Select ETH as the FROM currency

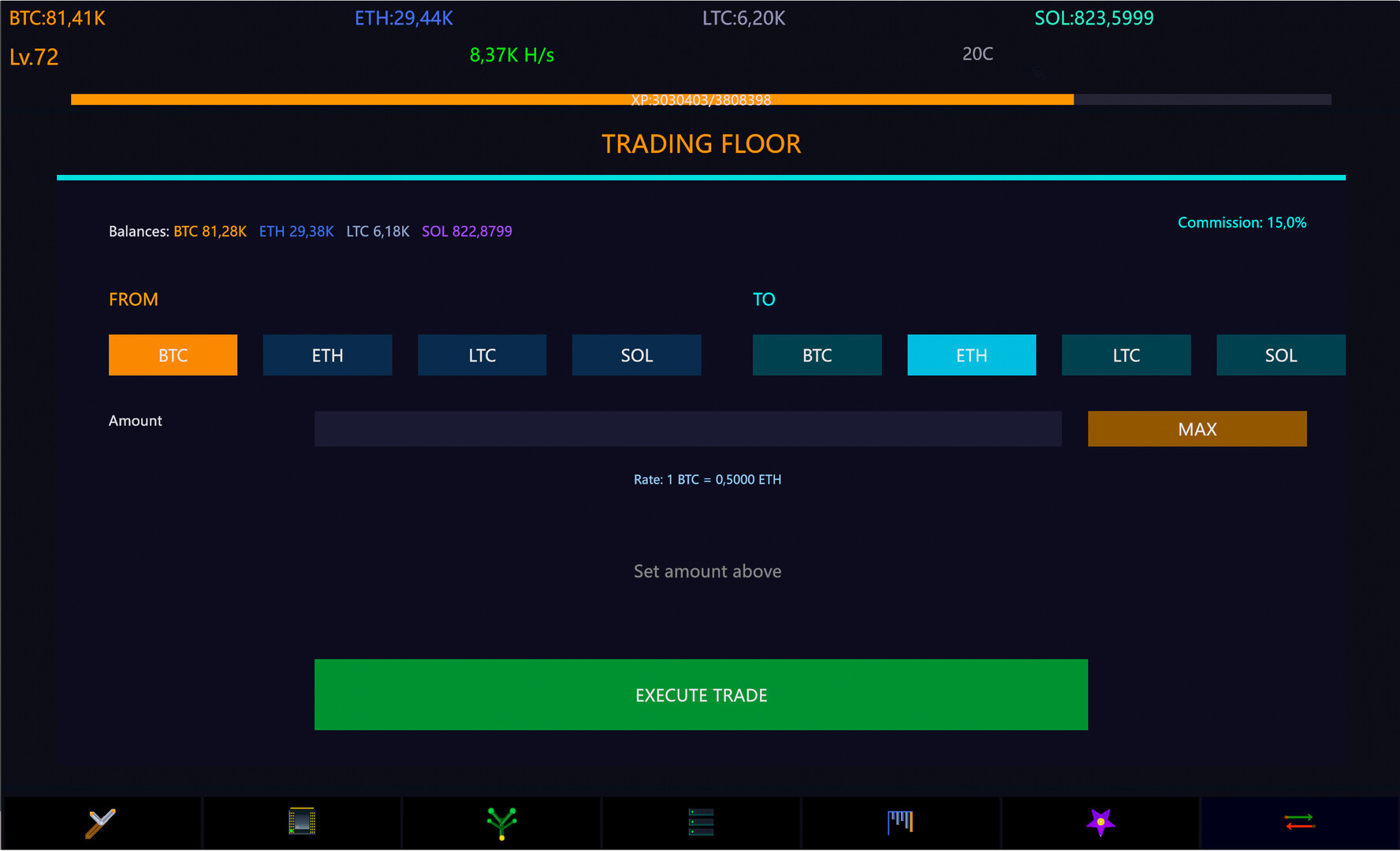pos(327,355)
